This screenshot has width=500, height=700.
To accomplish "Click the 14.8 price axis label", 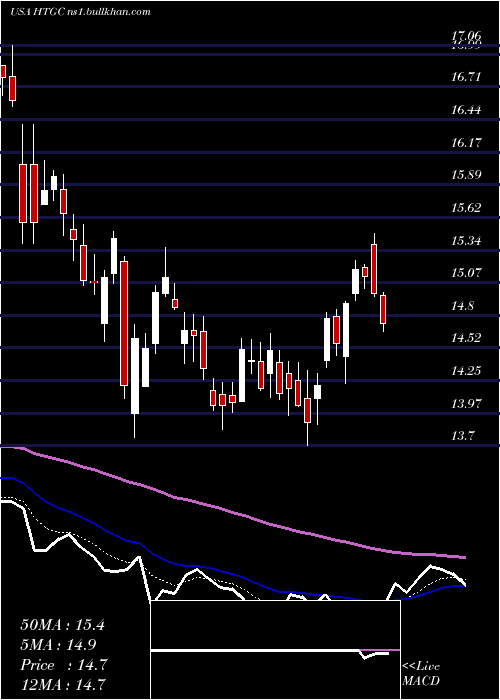I will 462,306.
